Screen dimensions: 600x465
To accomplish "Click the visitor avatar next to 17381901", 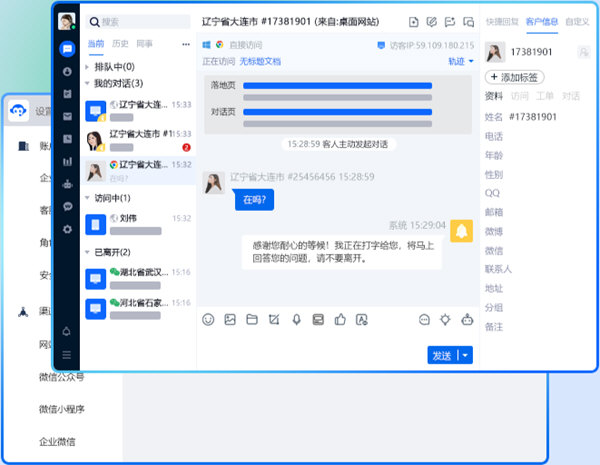I will (495, 52).
